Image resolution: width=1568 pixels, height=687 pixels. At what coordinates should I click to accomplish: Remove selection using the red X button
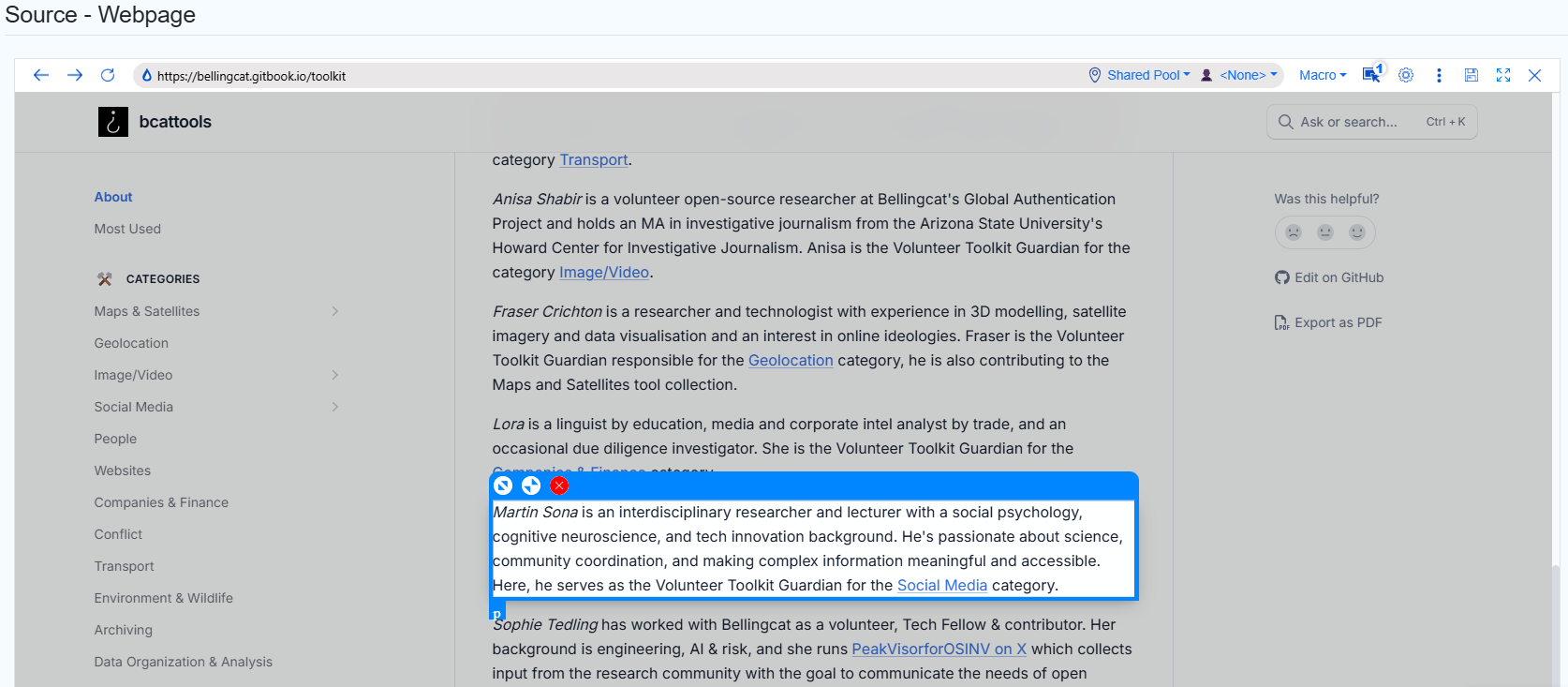(x=559, y=485)
